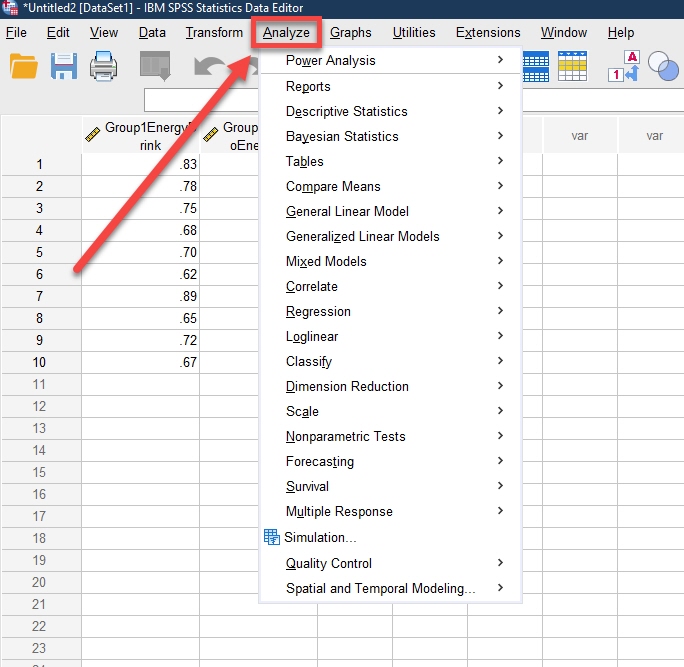Image resolution: width=684 pixels, height=667 pixels.
Task: Click the cell with value .62
Action: point(140,274)
